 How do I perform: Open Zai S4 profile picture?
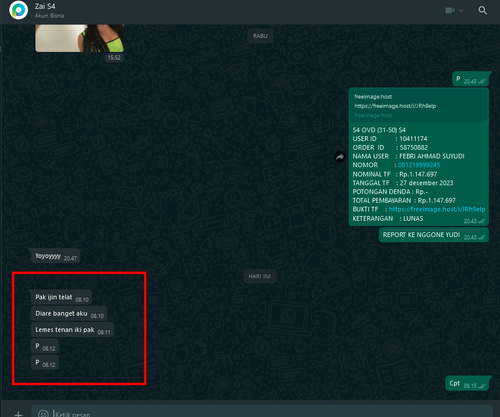pyautogui.click(x=18, y=10)
